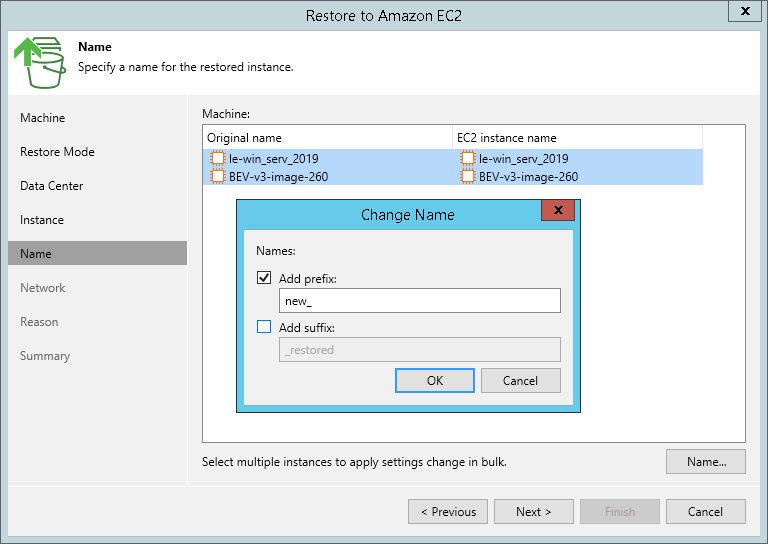Open the Reason wizard step
The width and height of the screenshot is (768, 544).
[39, 322]
